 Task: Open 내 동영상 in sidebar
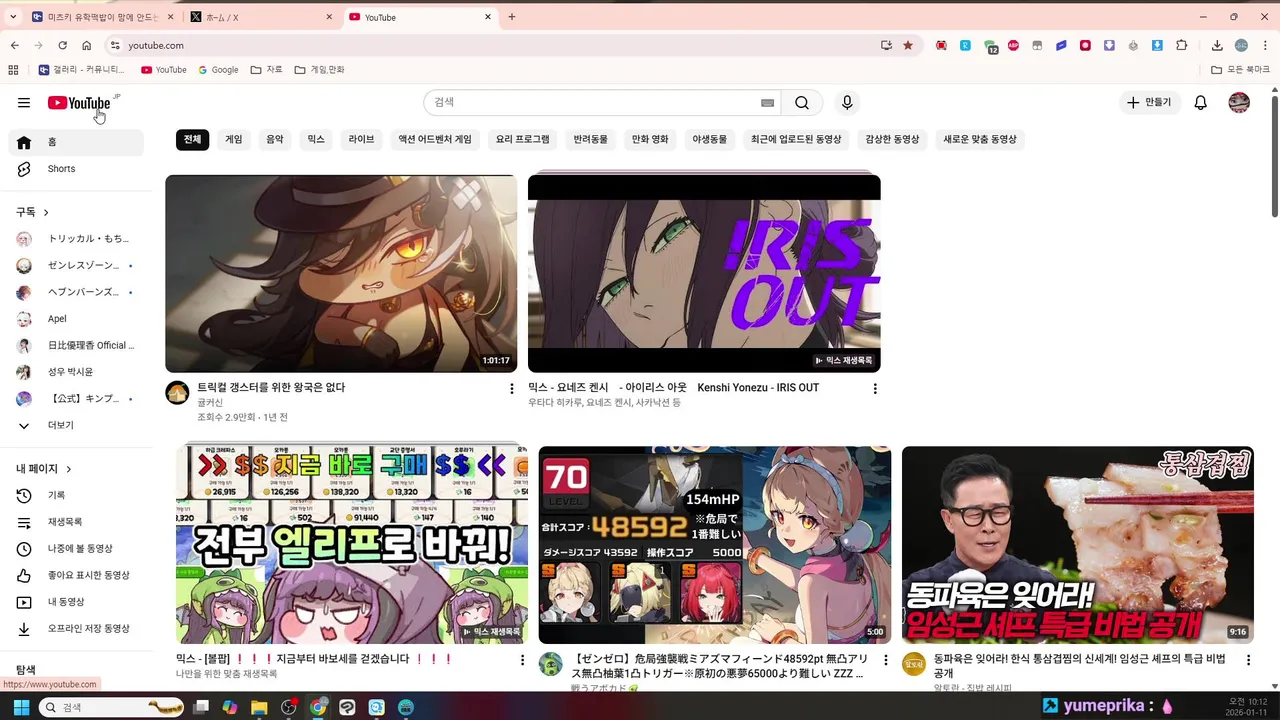click(76, 602)
